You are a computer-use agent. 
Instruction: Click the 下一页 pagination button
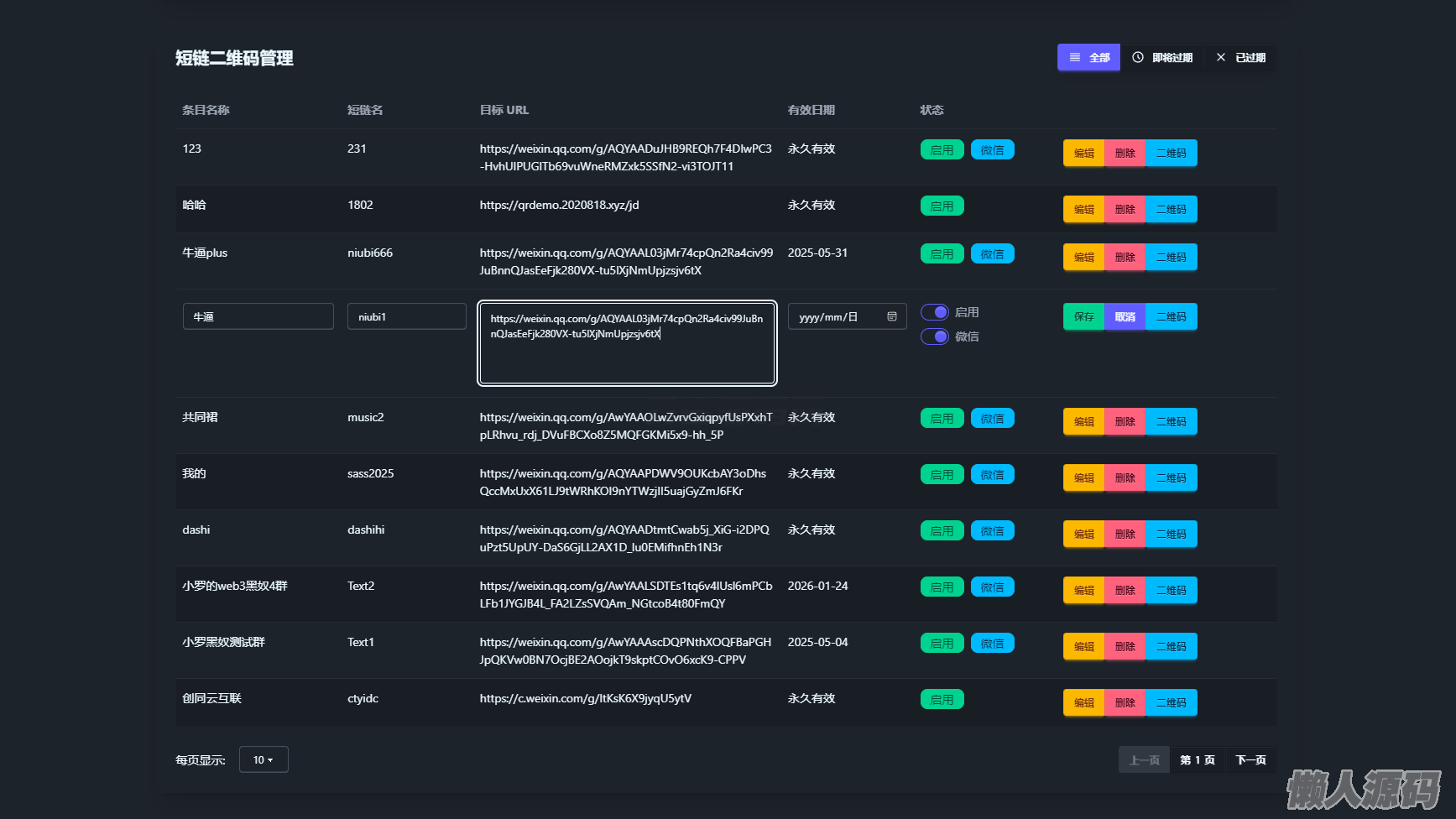point(1250,760)
